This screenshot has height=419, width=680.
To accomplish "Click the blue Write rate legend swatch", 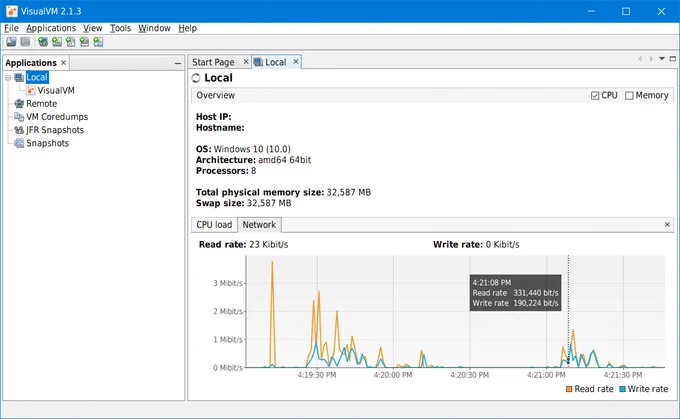I will tap(622, 389).
